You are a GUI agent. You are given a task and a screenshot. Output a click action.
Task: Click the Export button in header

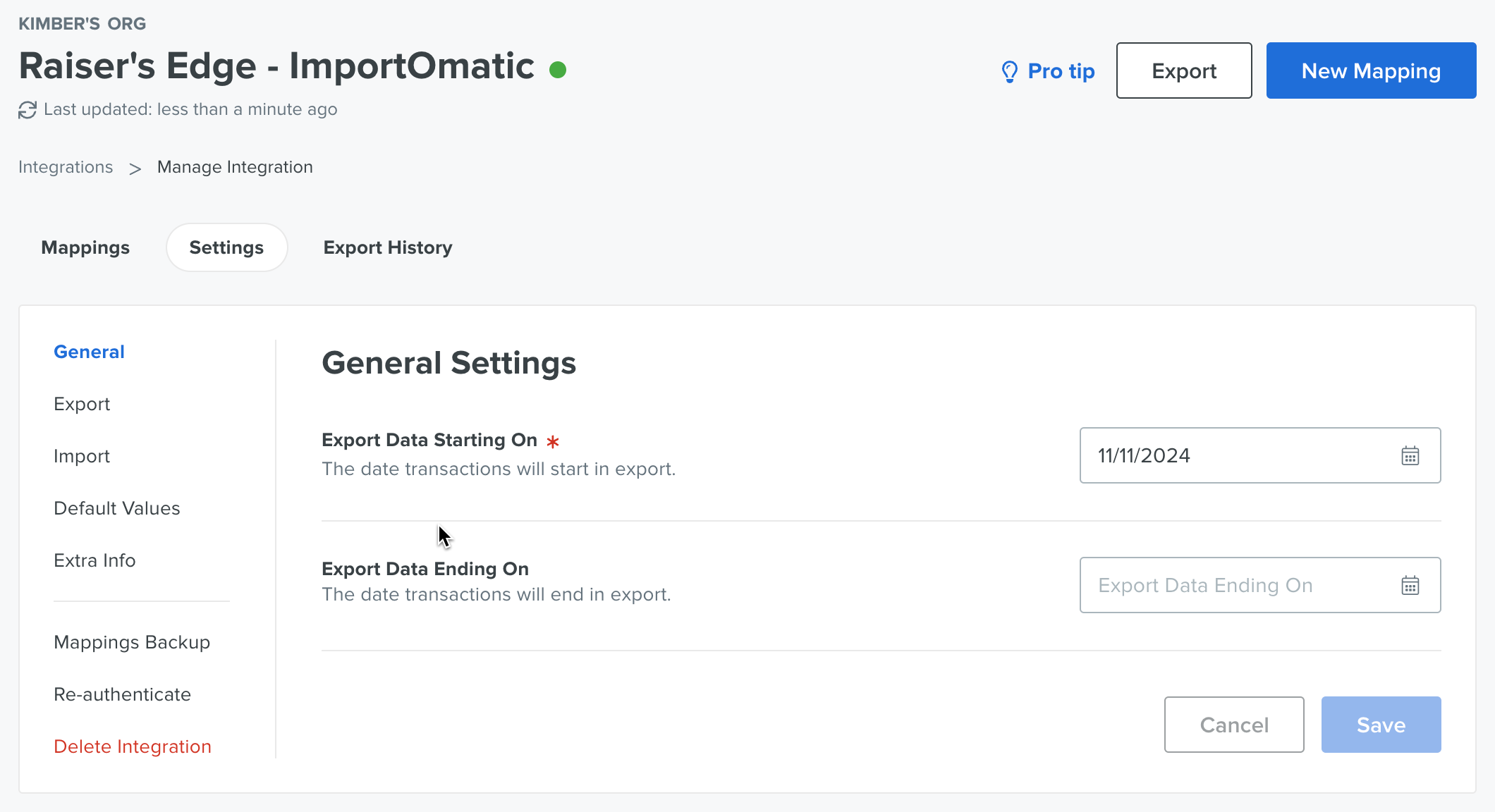coord(1184,70)
